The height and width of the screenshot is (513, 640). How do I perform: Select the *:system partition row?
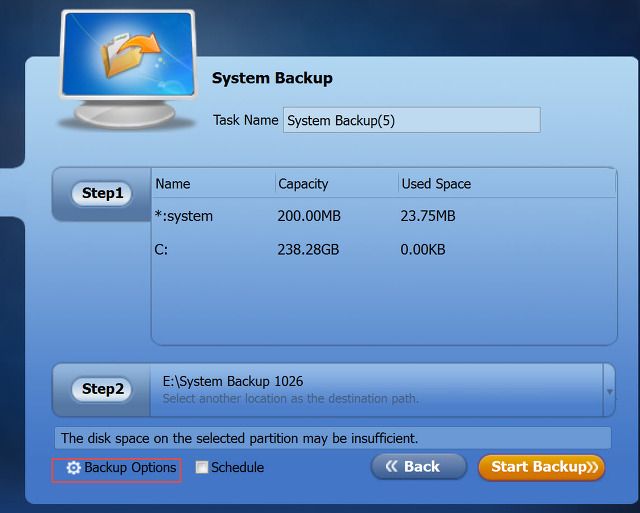coord(384,216)
